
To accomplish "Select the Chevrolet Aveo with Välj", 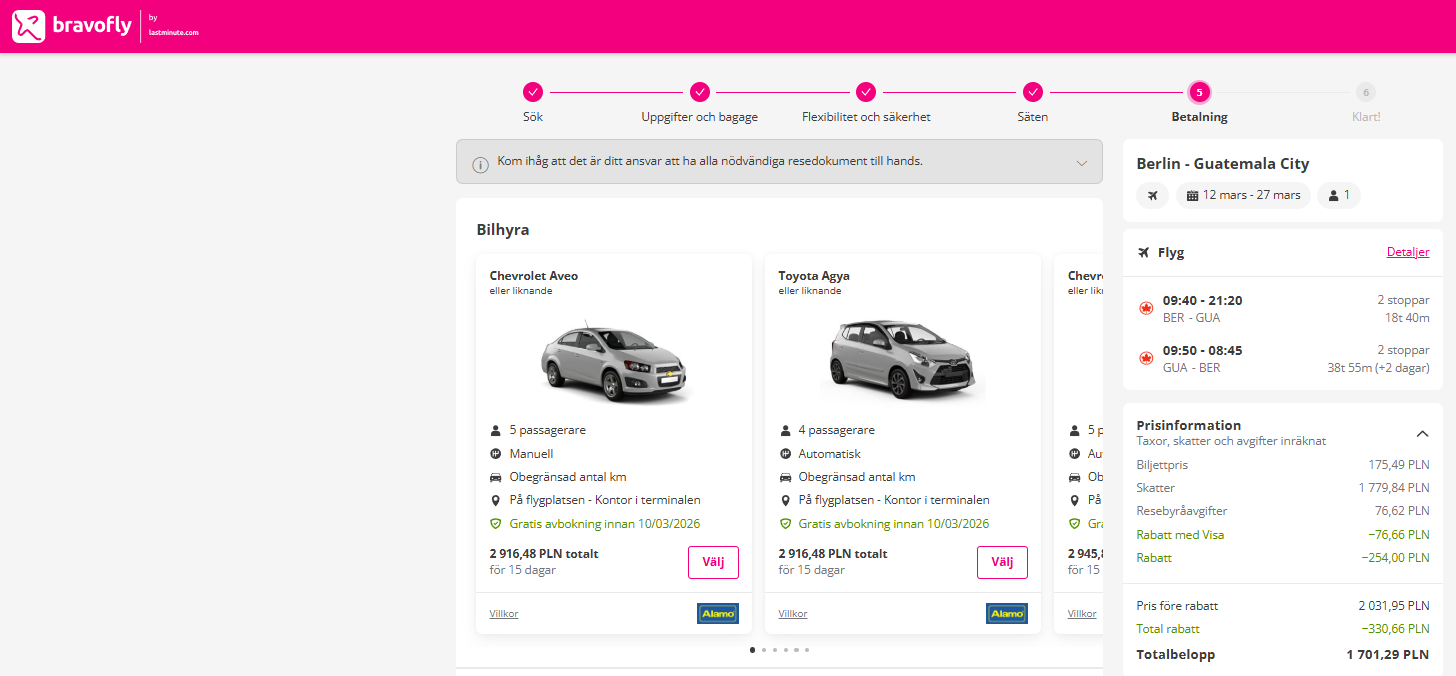I will point(713,562).
